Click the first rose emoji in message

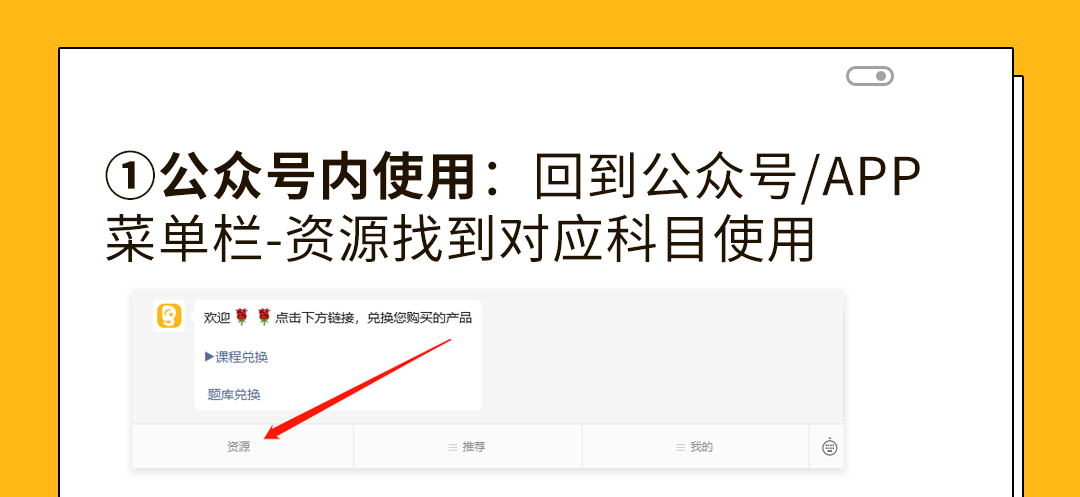[241, 317]
